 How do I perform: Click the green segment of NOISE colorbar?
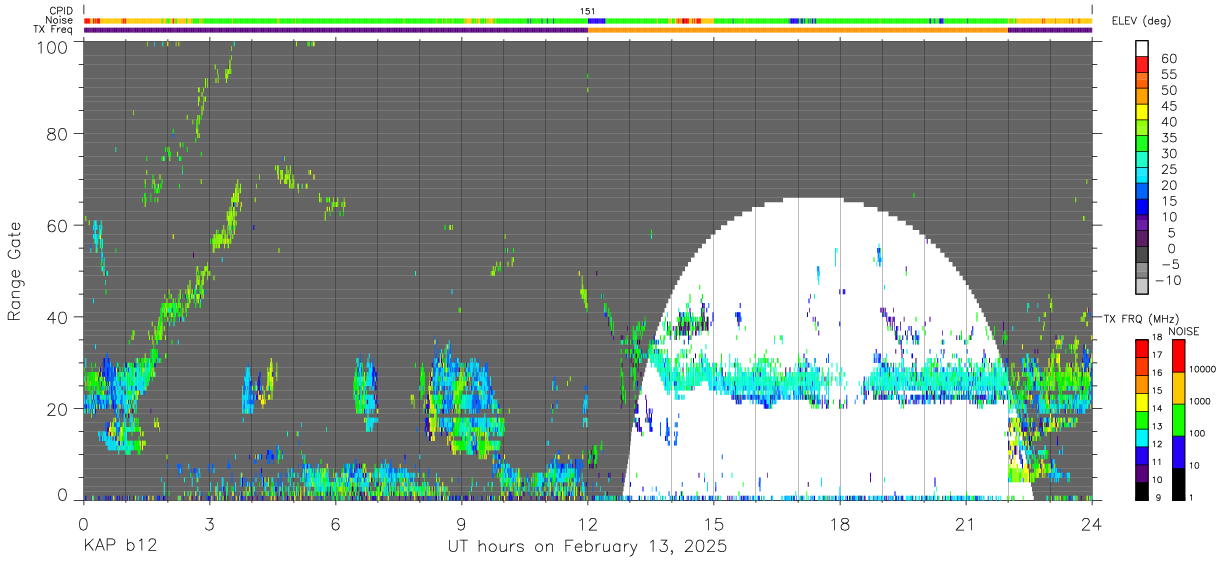click(1178, 420)
